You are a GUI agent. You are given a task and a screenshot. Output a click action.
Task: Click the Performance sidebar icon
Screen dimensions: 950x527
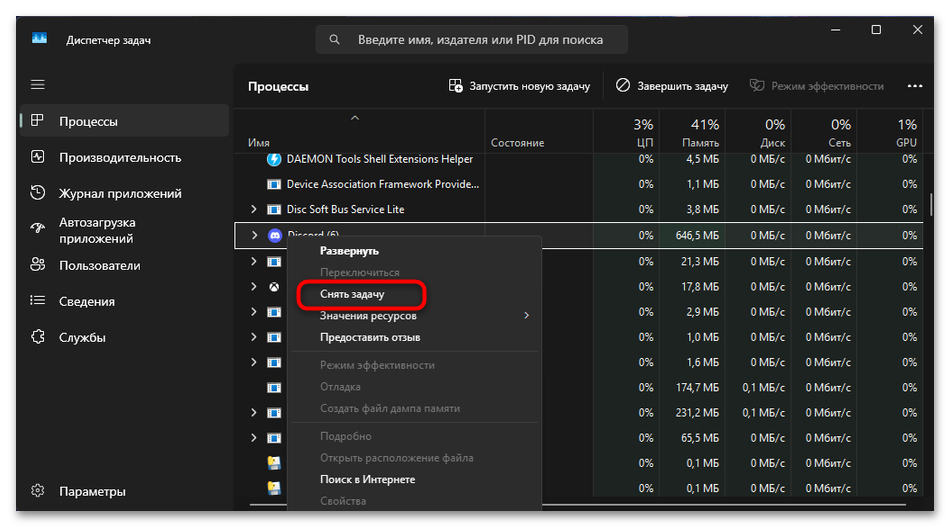click(x=38, y=157)
